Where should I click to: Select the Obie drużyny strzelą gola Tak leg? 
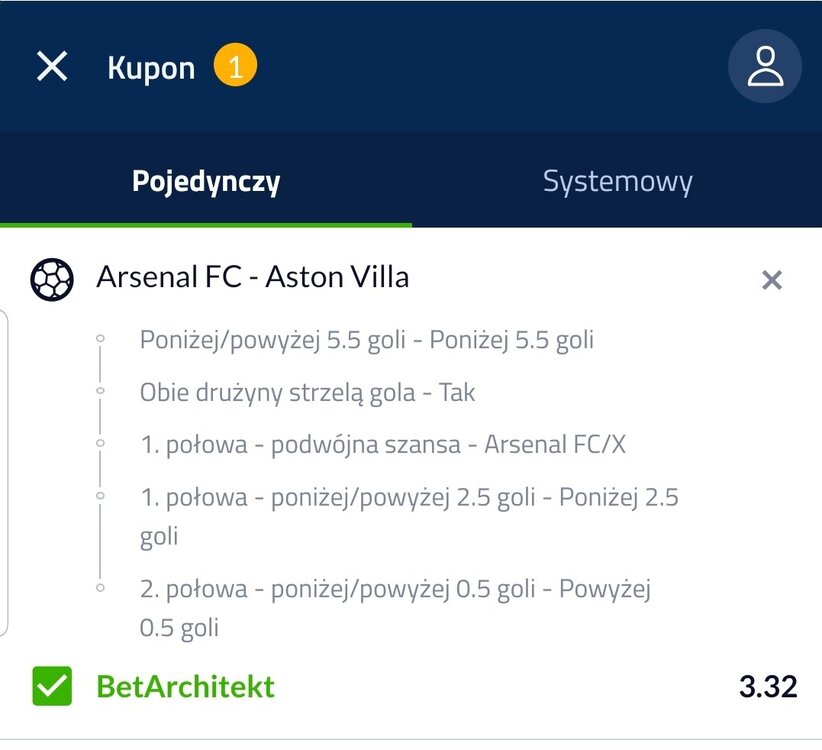coord(306,392)
